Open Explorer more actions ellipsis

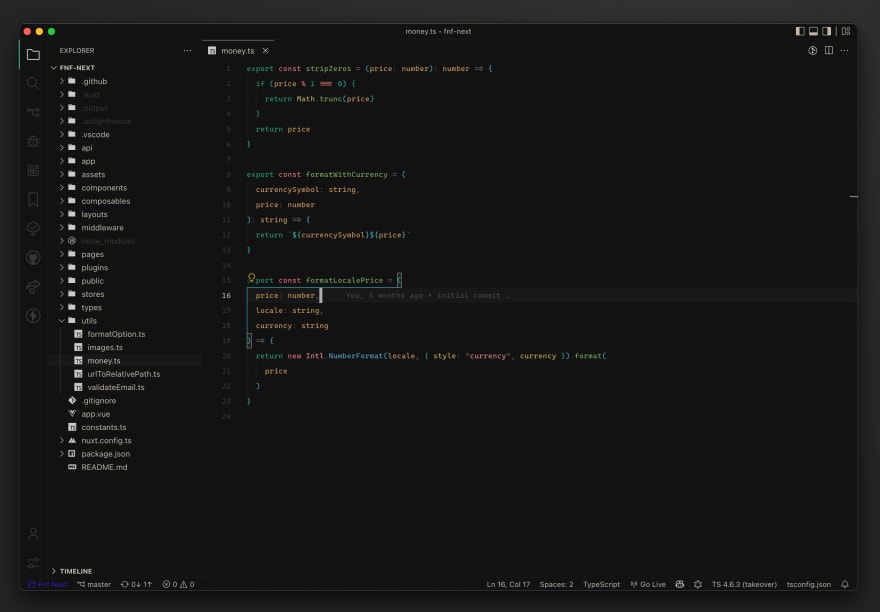point(187,51)
